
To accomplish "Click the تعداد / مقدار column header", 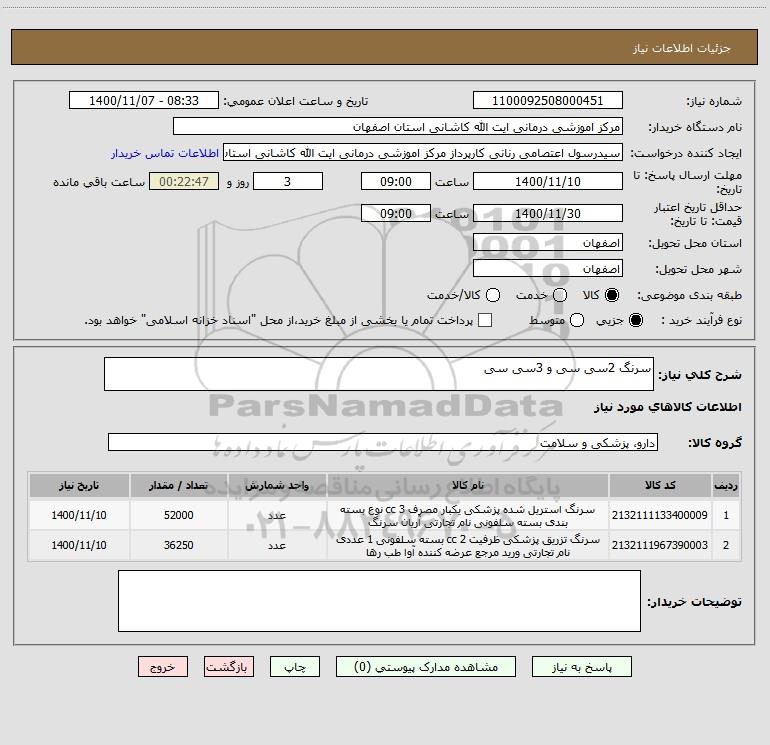I will pyautogui.click(x=178, y=485).
